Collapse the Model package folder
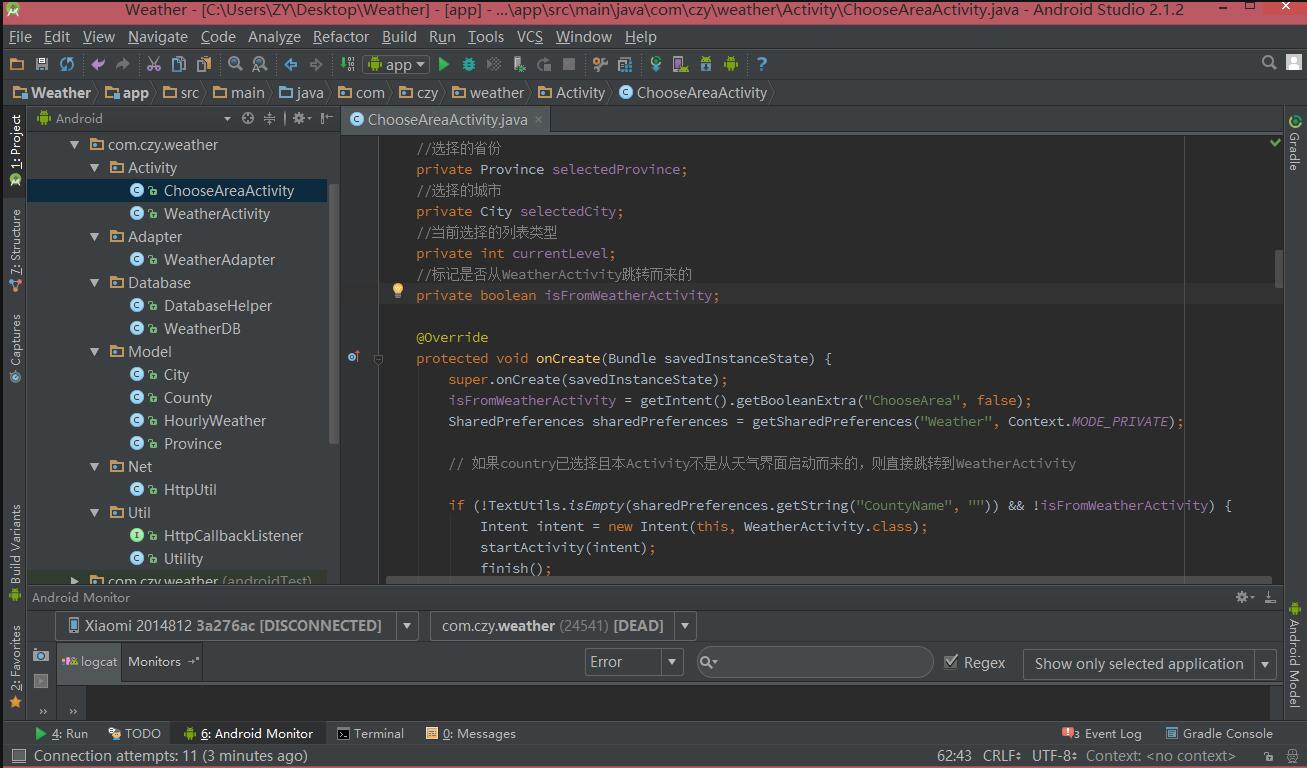Viewport: 1307px width, 768px height. (x=96, y=352)
